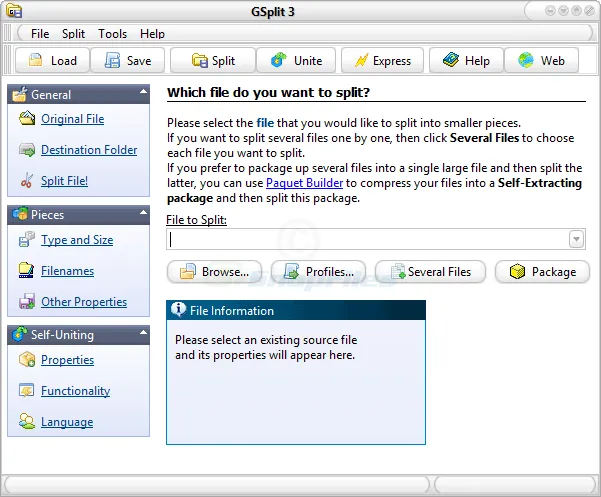Click the menu bar drag handle
This screenshot has height=497, width=601.
(x=7, y=33)
